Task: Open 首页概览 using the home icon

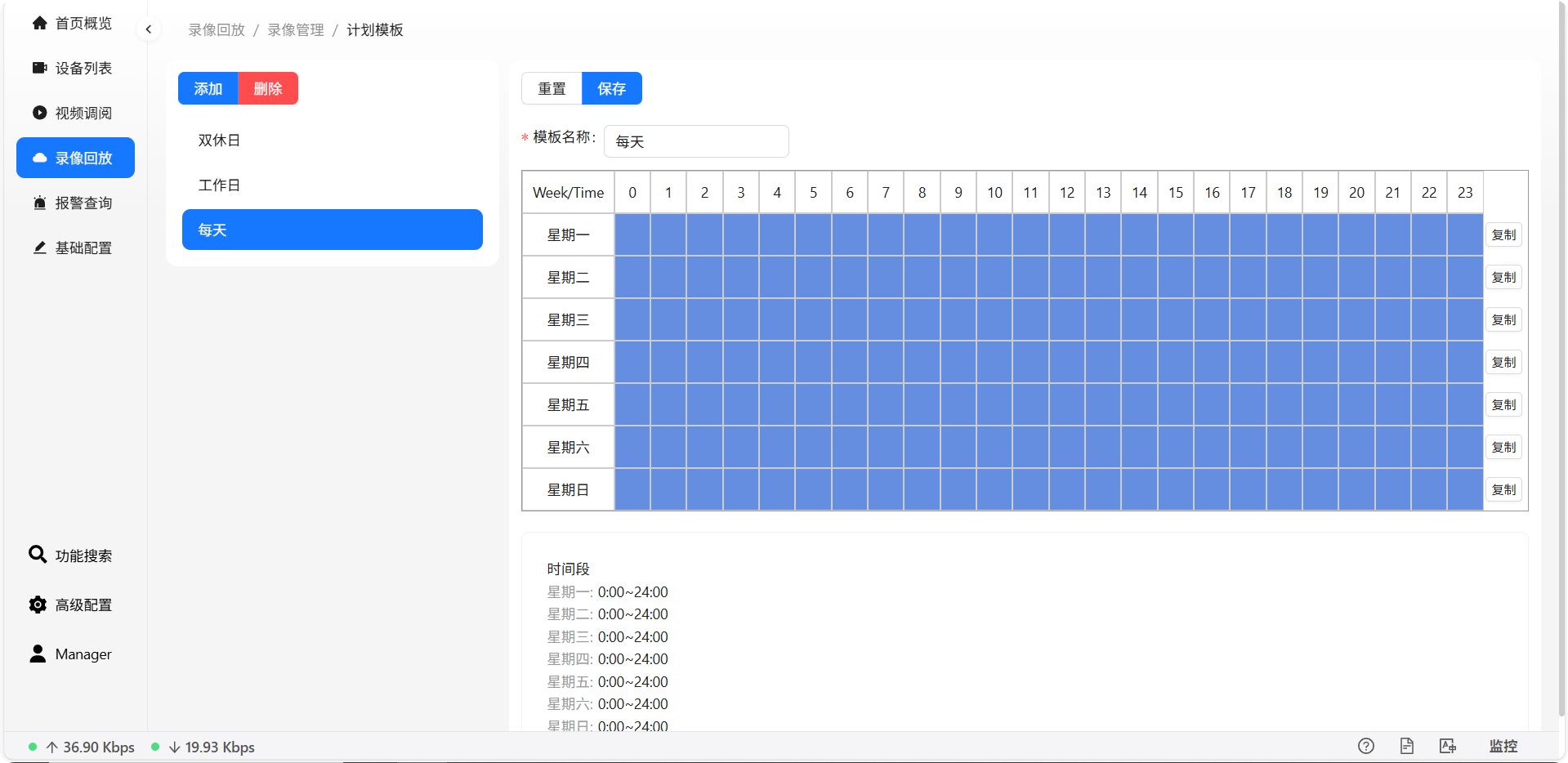Action: click(38, 23)
